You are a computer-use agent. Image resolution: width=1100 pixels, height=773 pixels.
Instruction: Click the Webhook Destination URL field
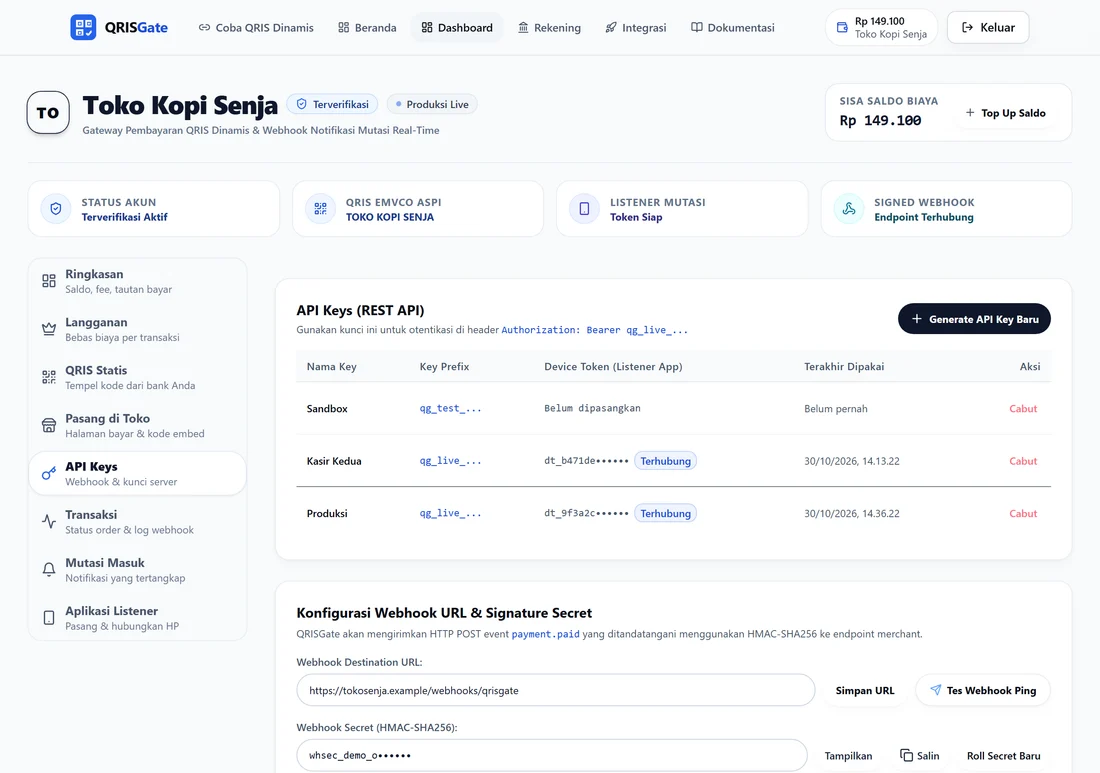pyautogui.click(x=556, y=690)
